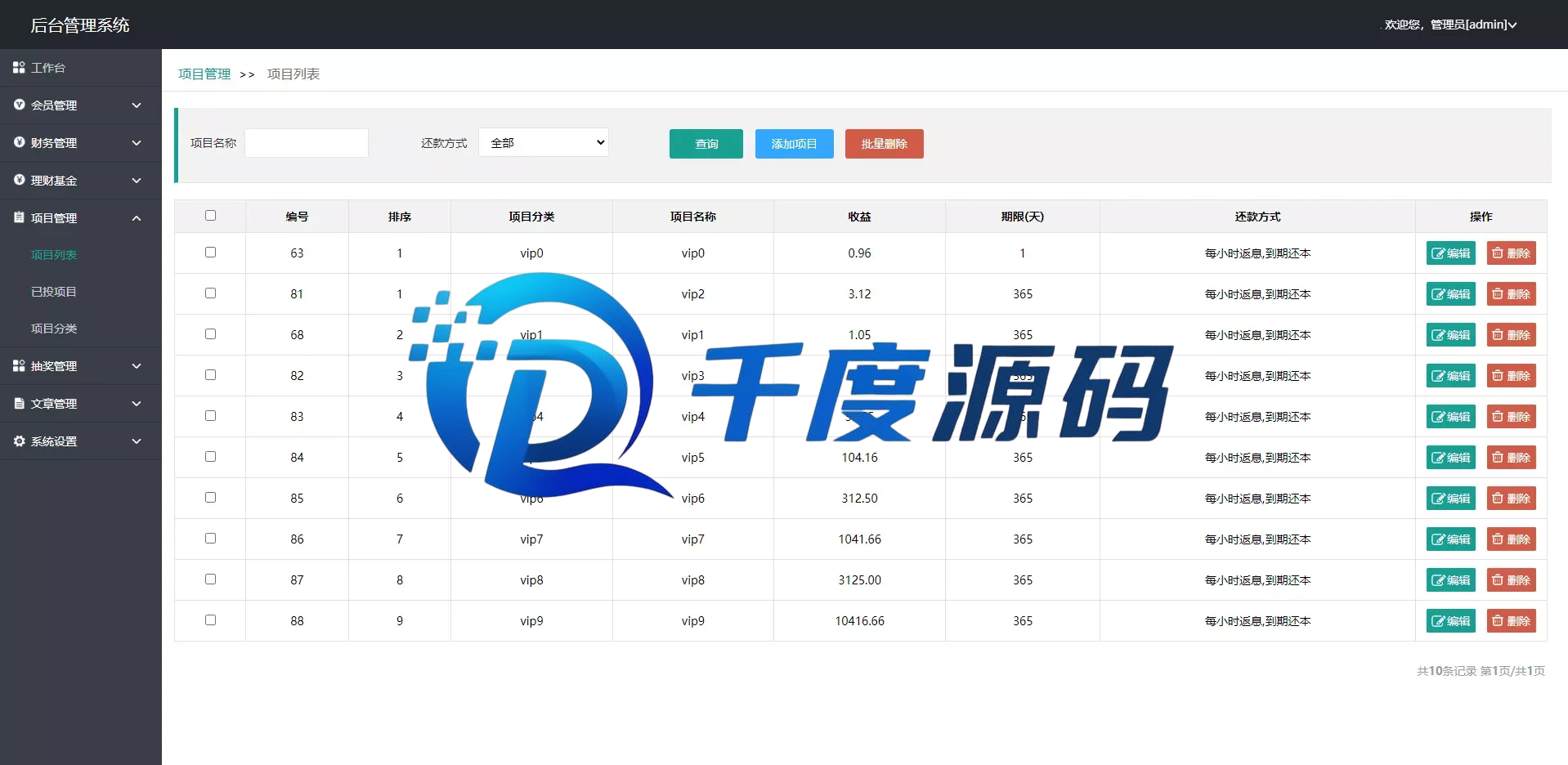Click the 项目管理 sidebar icon
1568x765 pixels.
click(19, 217)
